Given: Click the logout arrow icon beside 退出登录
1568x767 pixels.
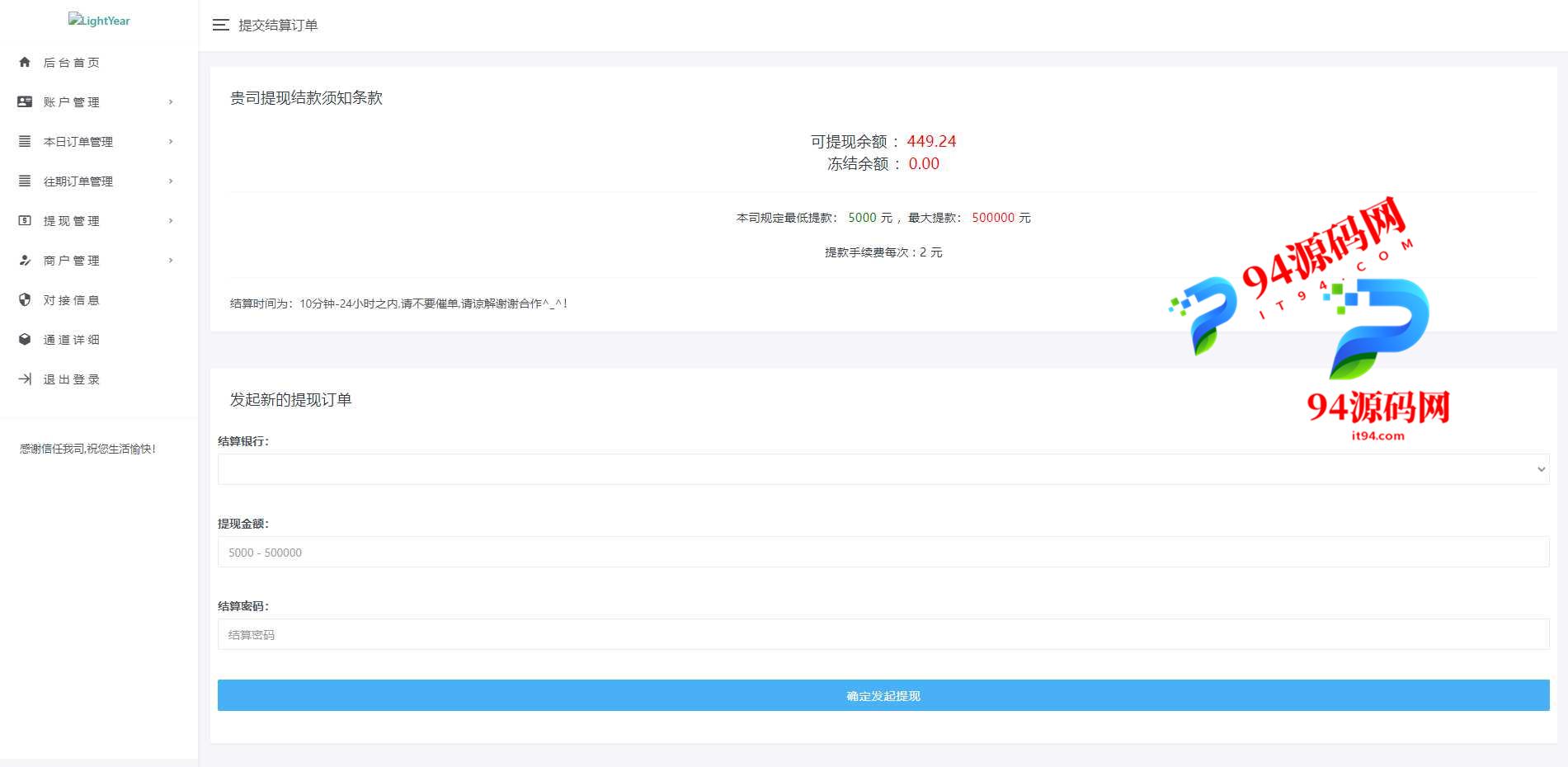Looking at the screenshot, I should pos(25,379).
